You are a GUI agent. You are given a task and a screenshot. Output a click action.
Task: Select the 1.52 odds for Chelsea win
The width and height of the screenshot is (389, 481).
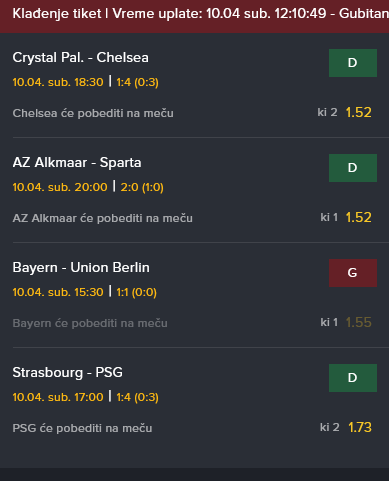(x=359, y=113)
